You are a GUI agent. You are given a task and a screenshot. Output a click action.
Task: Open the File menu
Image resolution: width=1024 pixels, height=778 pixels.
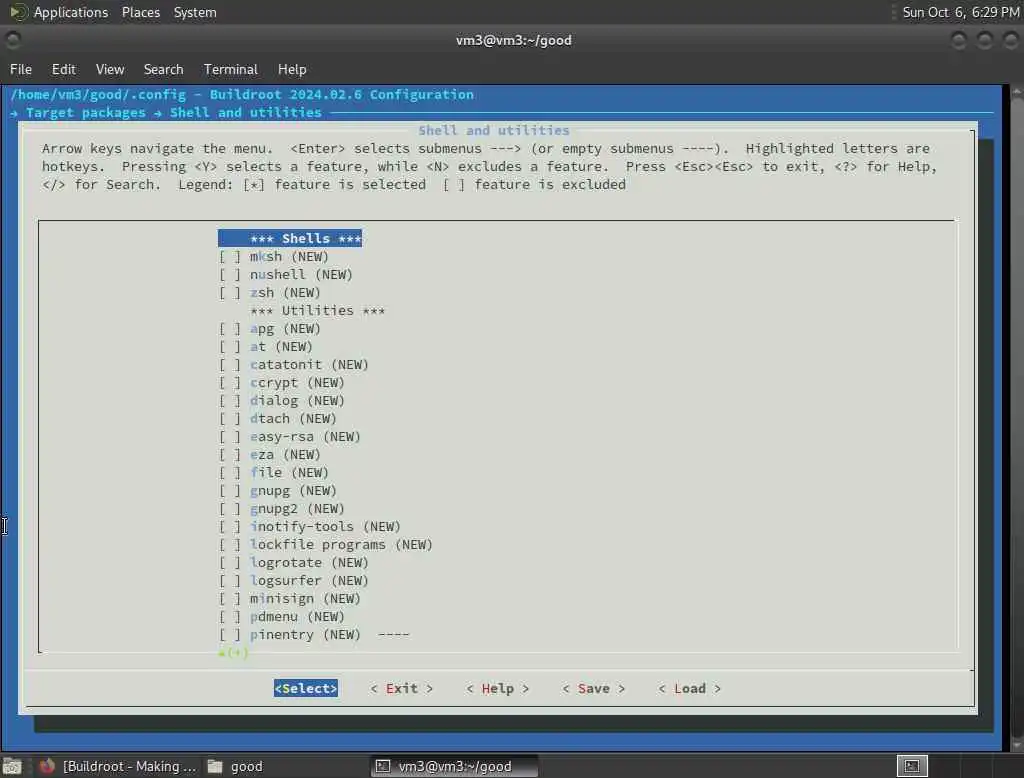click(x=21, y=69)
